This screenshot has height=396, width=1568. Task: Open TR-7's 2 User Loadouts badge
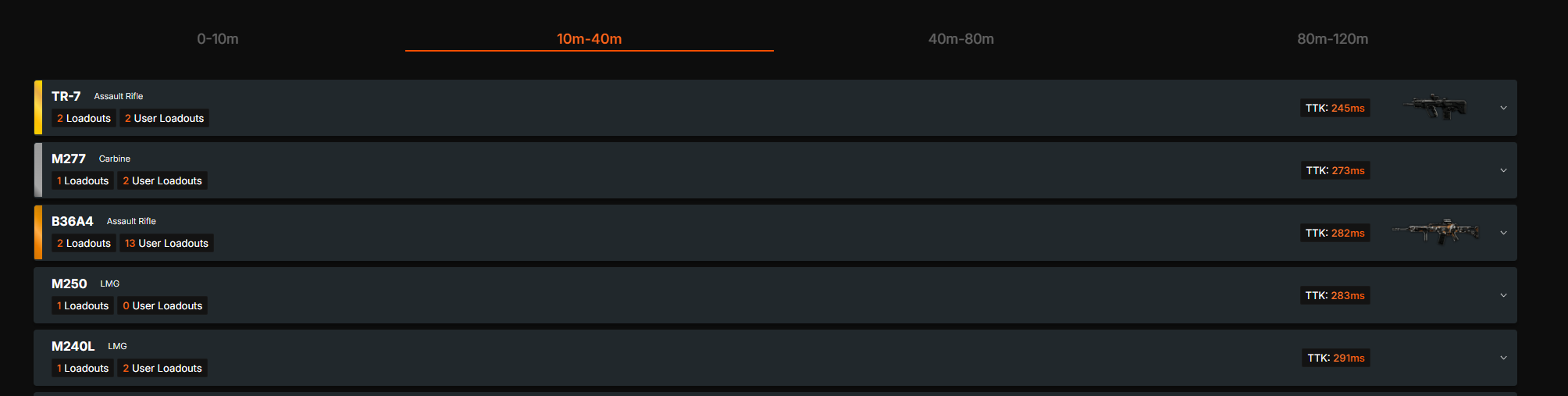(164, 119)
